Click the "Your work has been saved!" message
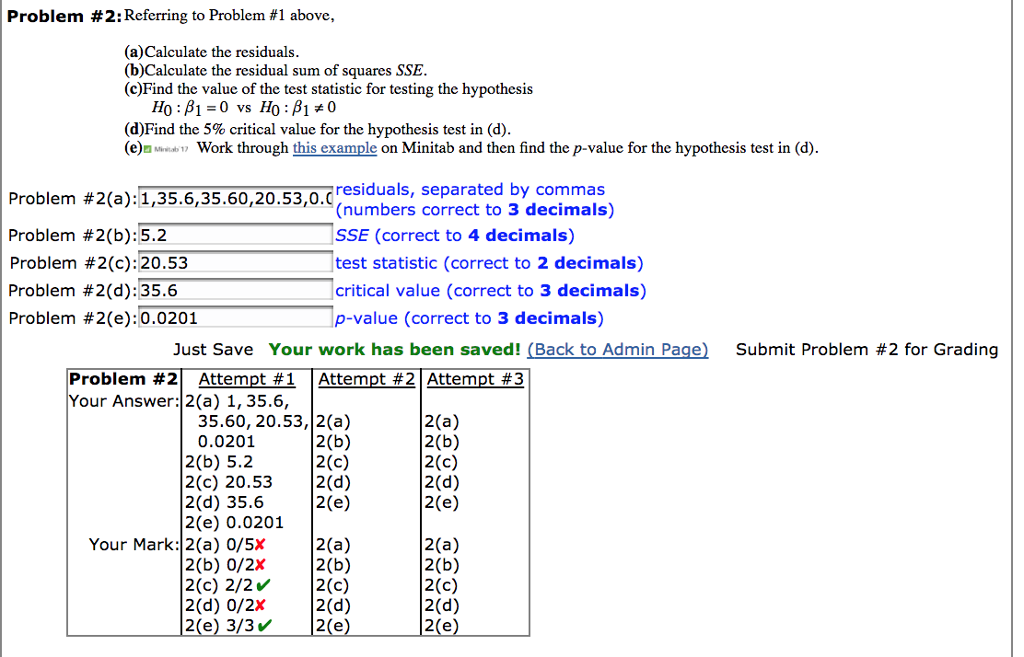The height and width of the screenshot is (657, 1024). click(394, 349)
